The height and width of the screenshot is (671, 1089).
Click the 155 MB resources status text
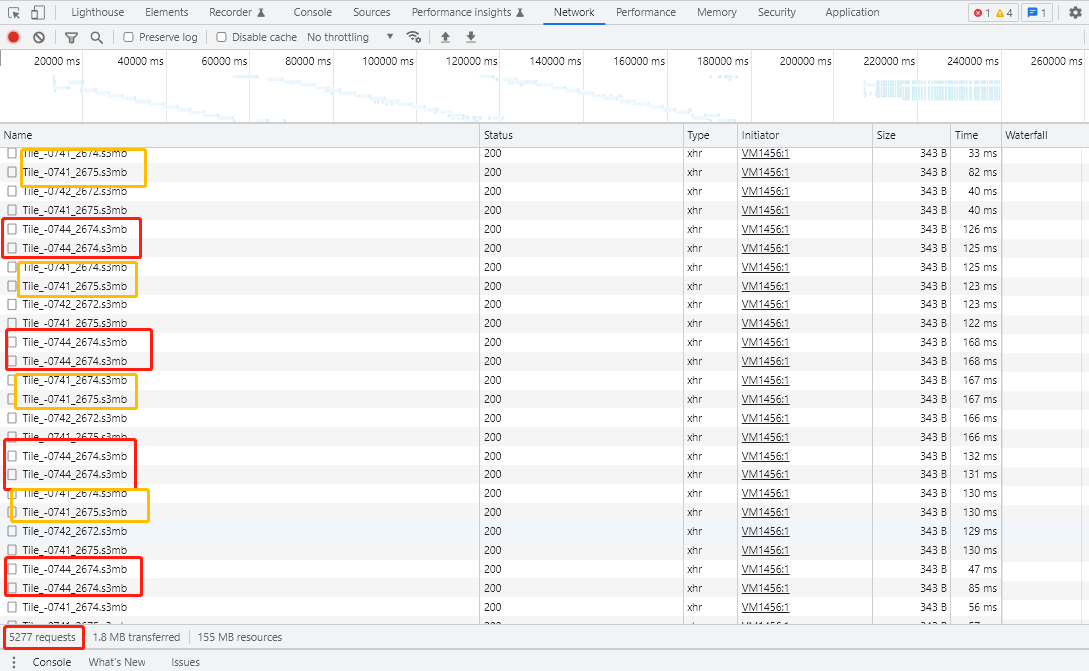[240, 638]
